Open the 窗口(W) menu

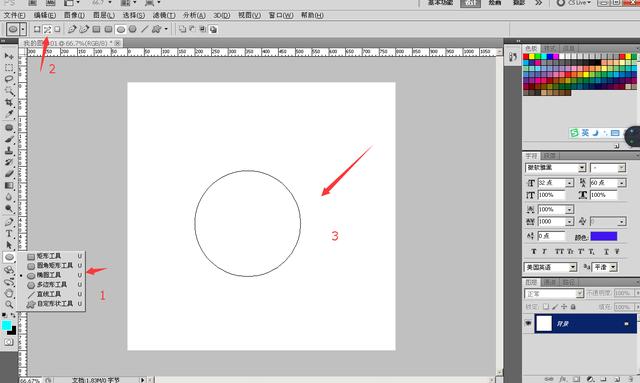tap(281, 16)
